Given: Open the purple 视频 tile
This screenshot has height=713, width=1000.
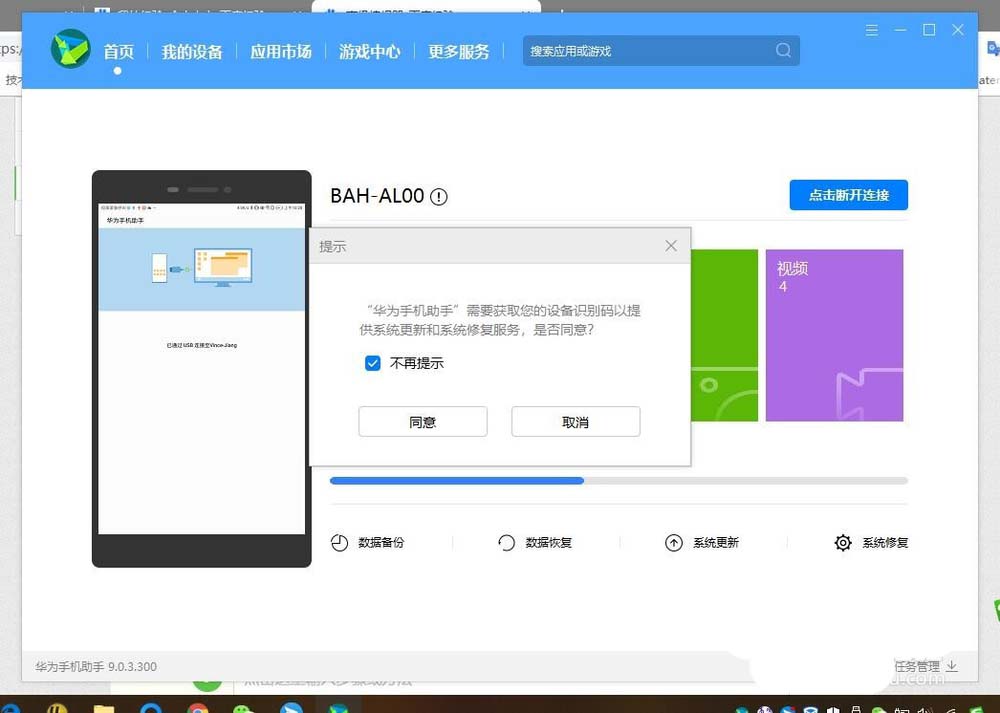Looking at the screenshot, I should [834, 335].
